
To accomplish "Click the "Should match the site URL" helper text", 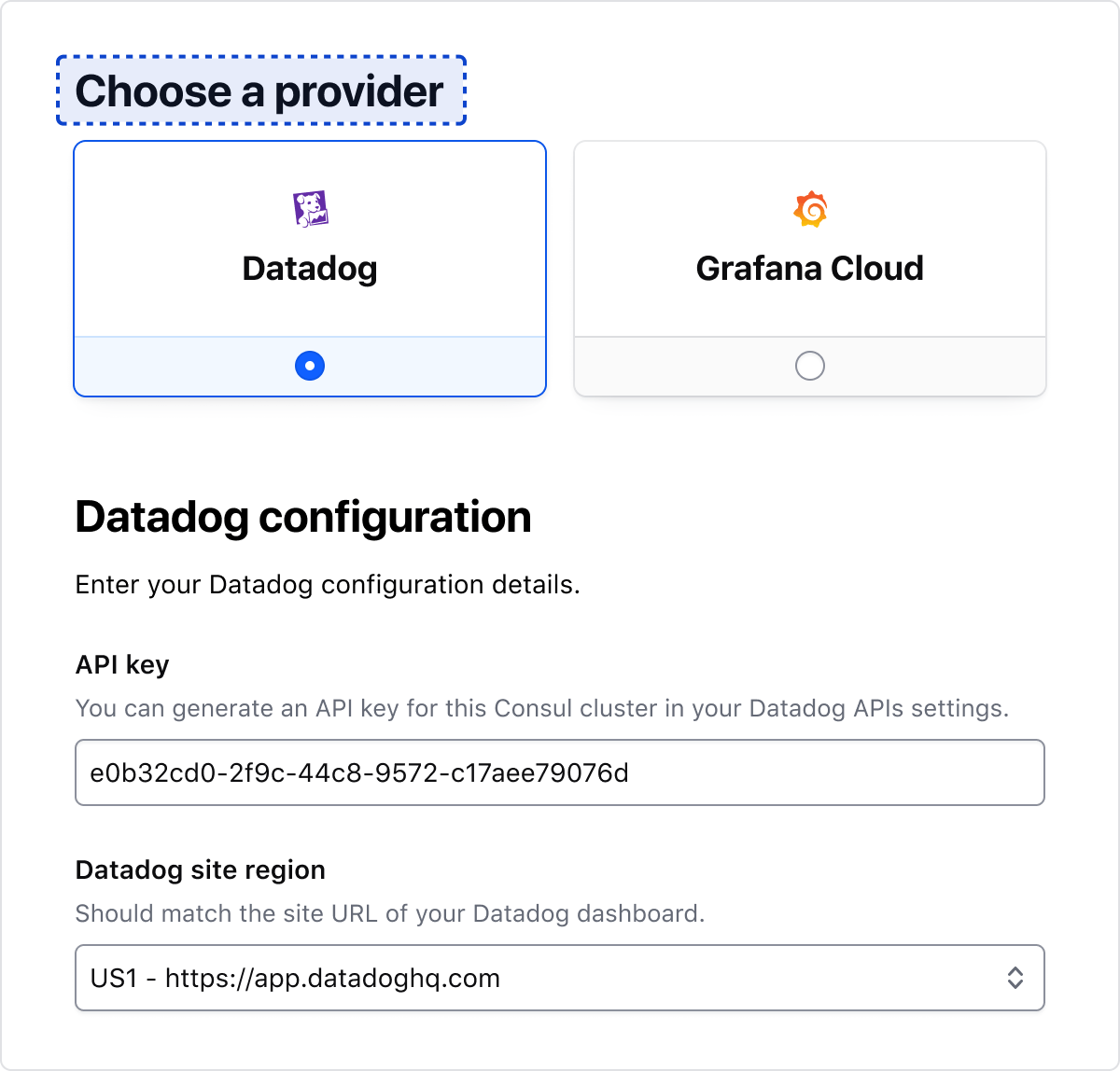I will point(389,912).
